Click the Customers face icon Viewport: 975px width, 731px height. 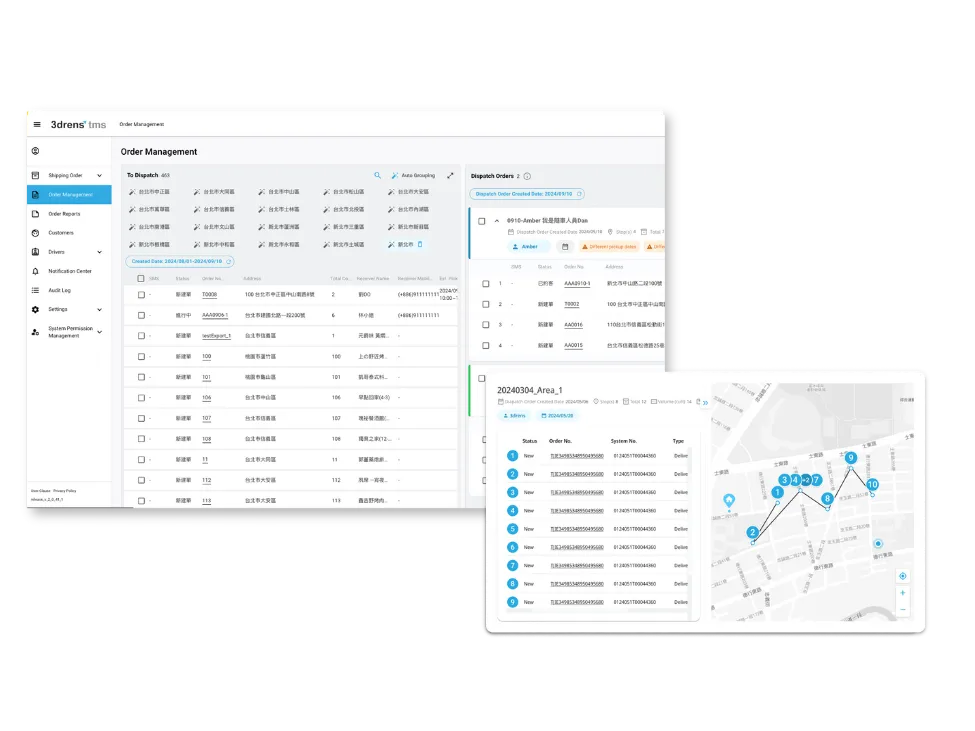35,233
